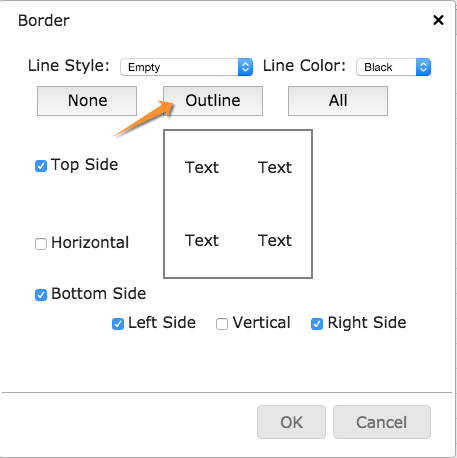
Task: Apply the All borders preset
Action: [338, 101]
